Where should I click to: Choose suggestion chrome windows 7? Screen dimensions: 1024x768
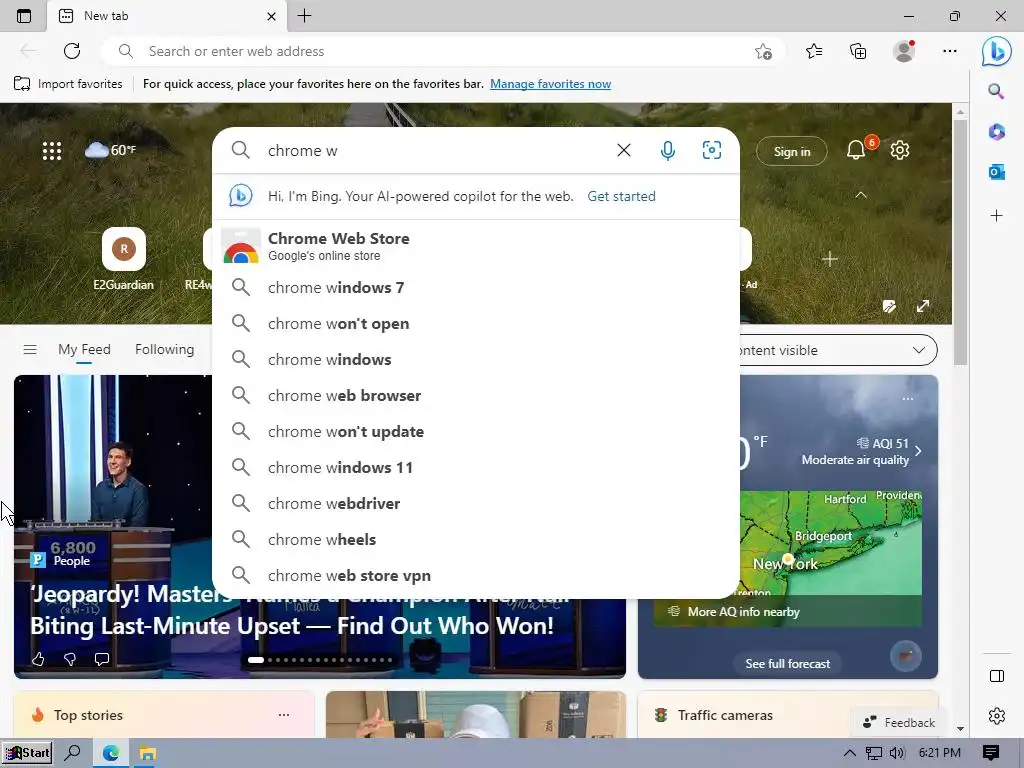pos(476,287)
